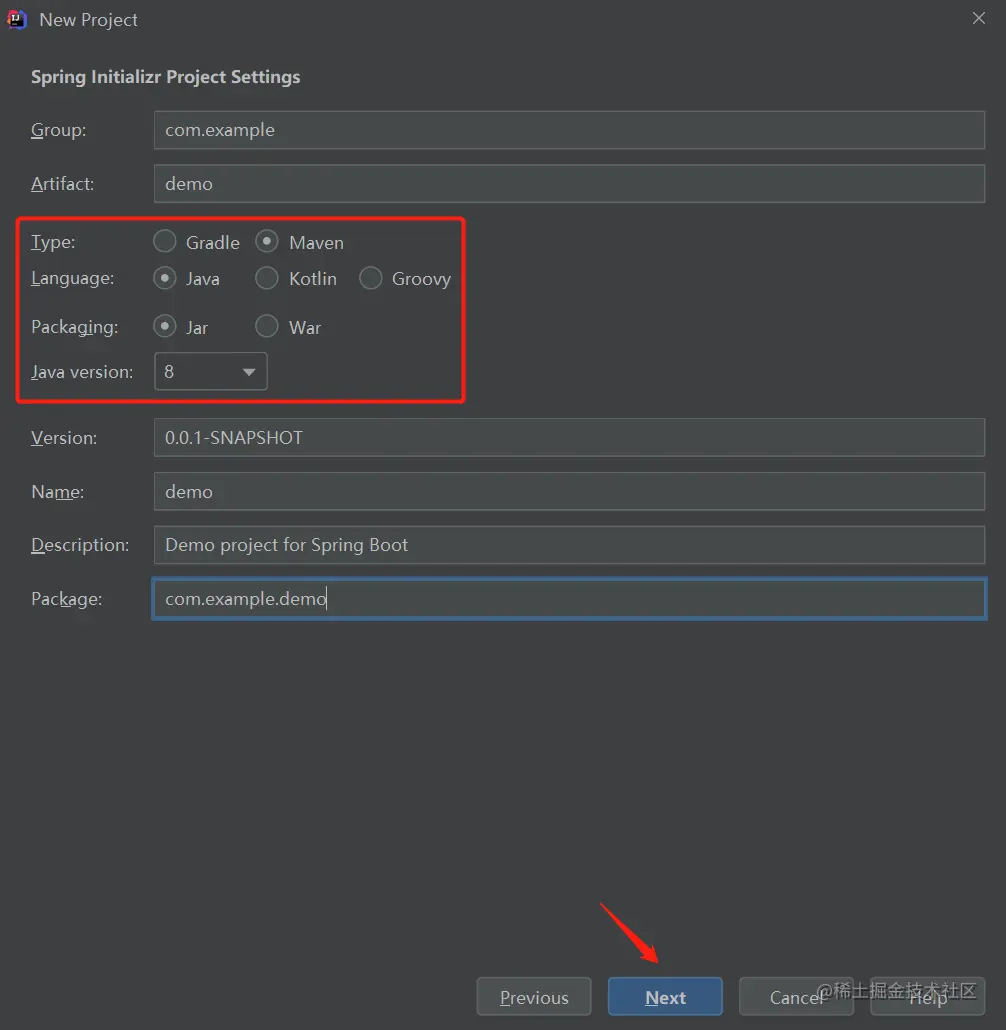Click the Version: label
This screenshot has width=1006, height=1030.
[64, 437]
